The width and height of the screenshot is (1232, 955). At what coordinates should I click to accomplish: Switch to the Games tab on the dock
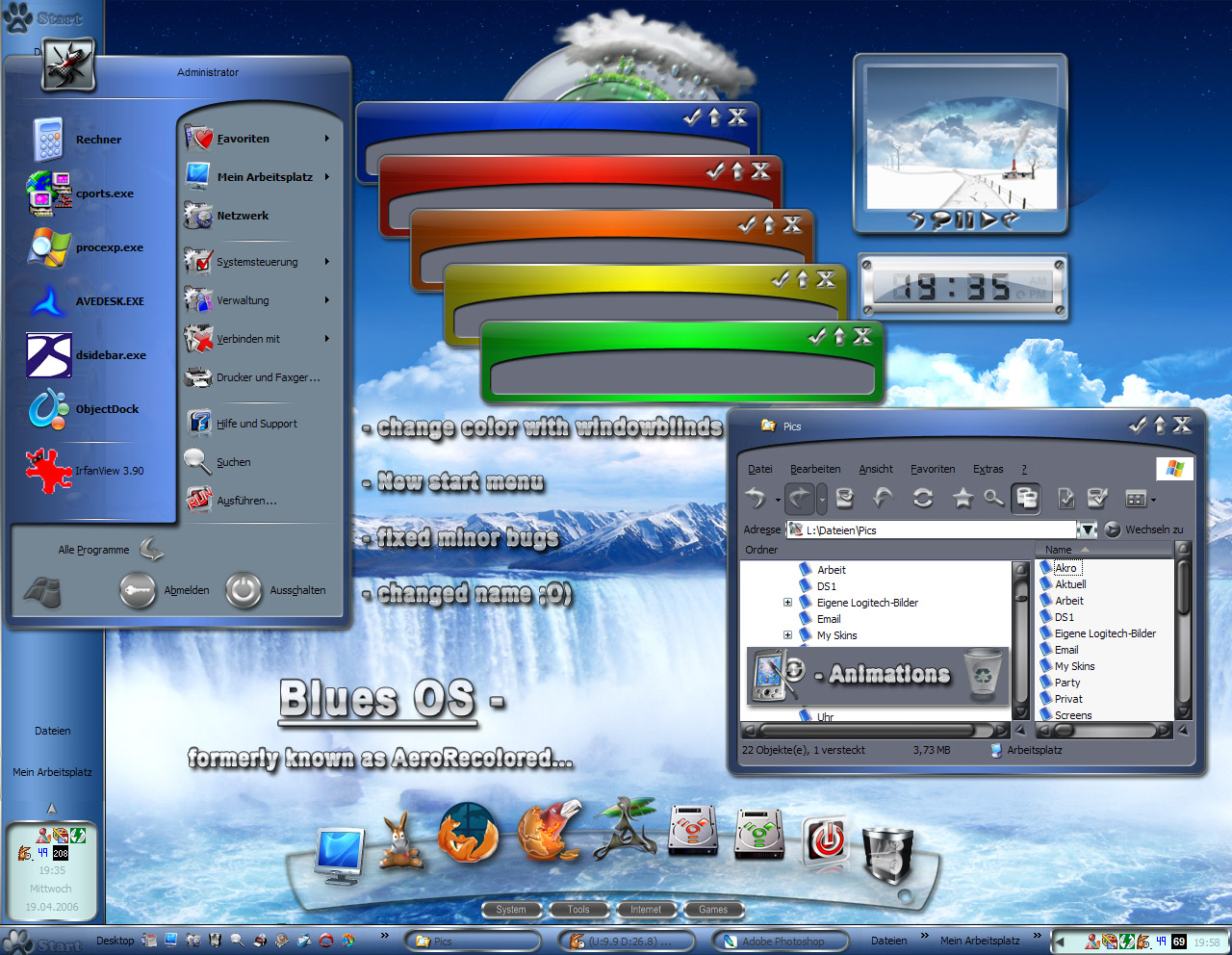coord(713,909)
